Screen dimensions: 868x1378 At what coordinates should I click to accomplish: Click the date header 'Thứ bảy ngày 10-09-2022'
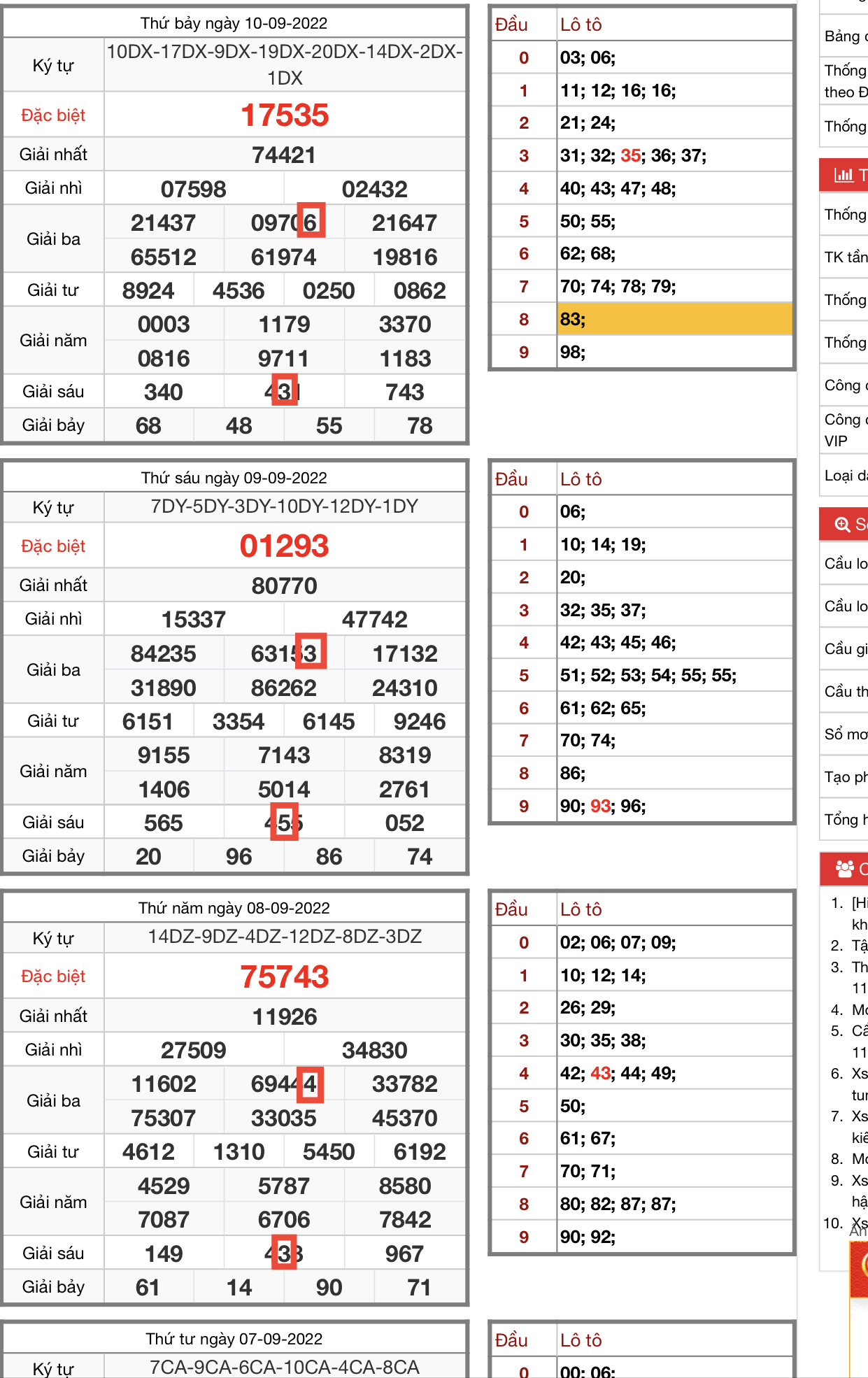(234, 23)
